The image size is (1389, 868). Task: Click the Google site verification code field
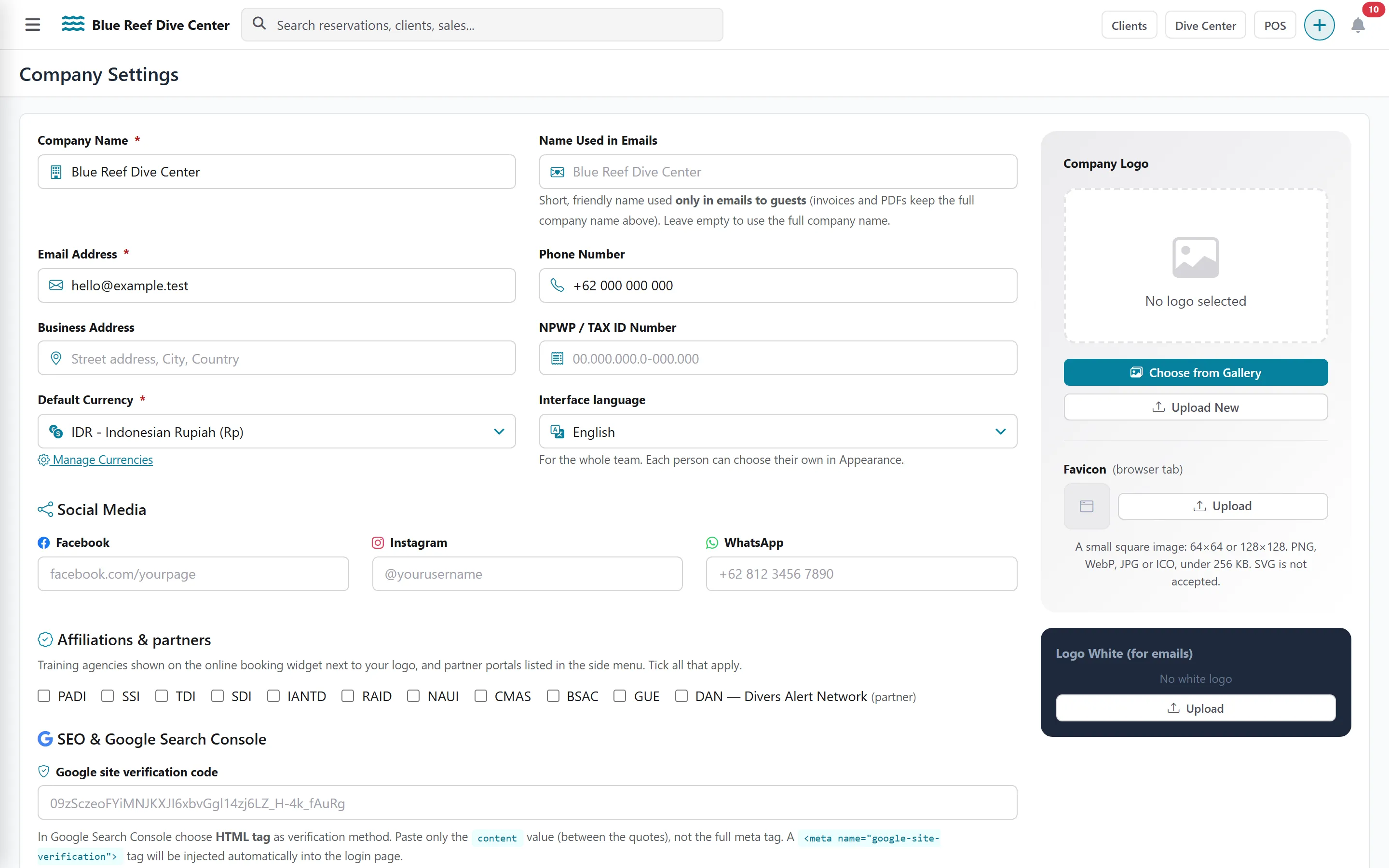coord(528,802)
